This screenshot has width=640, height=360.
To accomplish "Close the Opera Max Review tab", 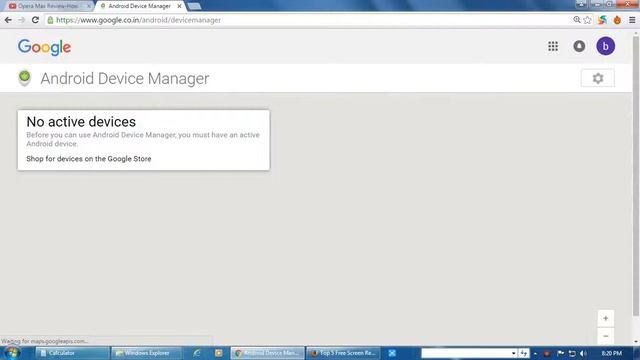I will pos(89,6).
